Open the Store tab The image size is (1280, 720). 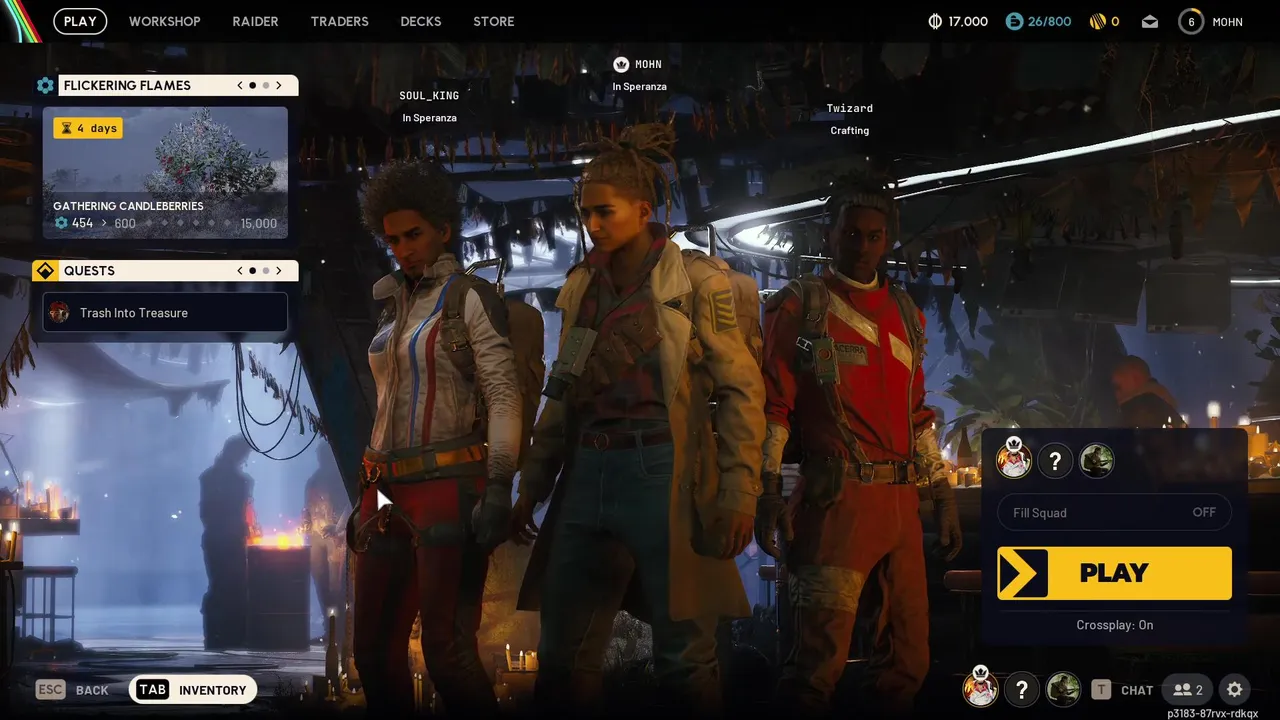point(494,21)
